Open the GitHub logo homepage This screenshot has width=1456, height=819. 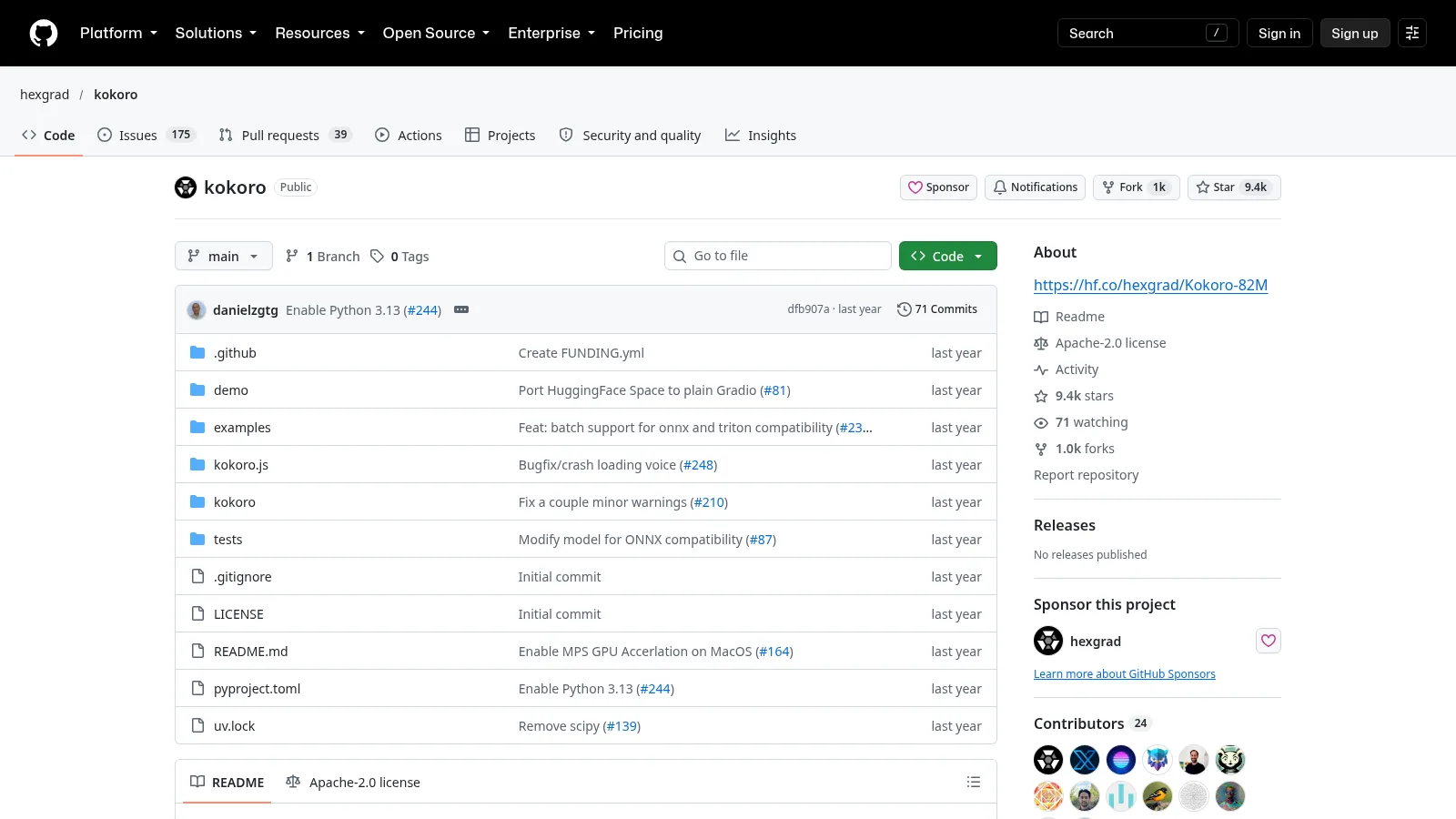[44, 33]
